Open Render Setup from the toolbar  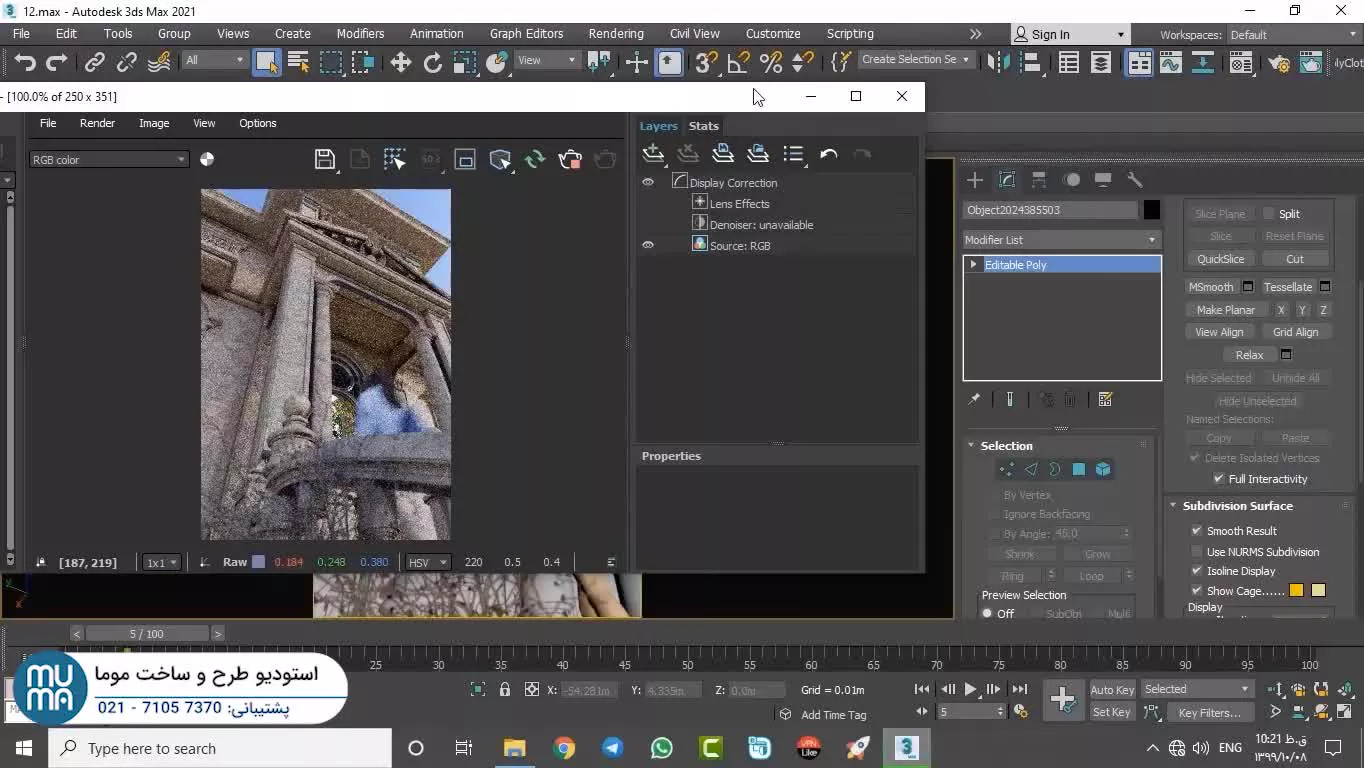pos(1278,63)
